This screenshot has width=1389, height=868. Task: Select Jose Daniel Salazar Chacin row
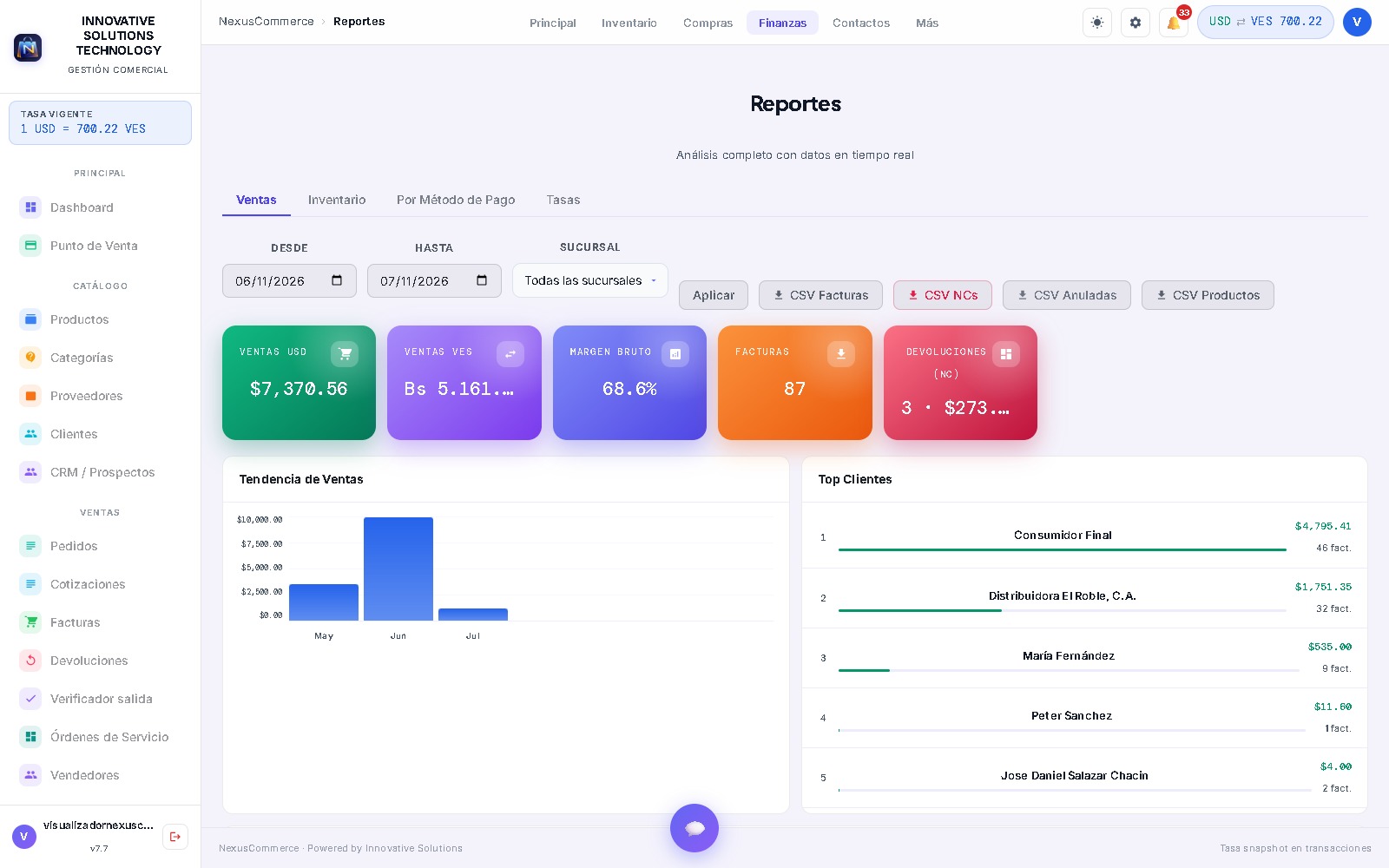tap(1084, 778)
